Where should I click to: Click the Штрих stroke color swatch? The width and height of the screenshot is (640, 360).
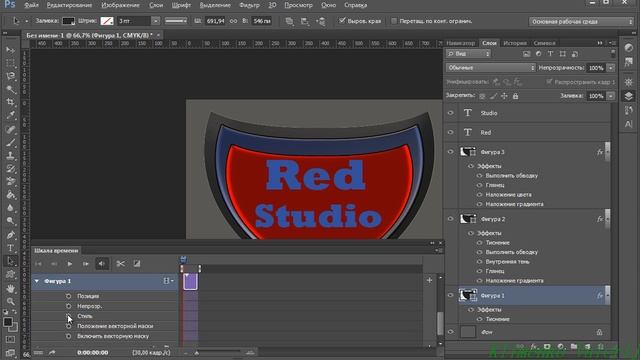pyautogui.click(x=107, y=21)
